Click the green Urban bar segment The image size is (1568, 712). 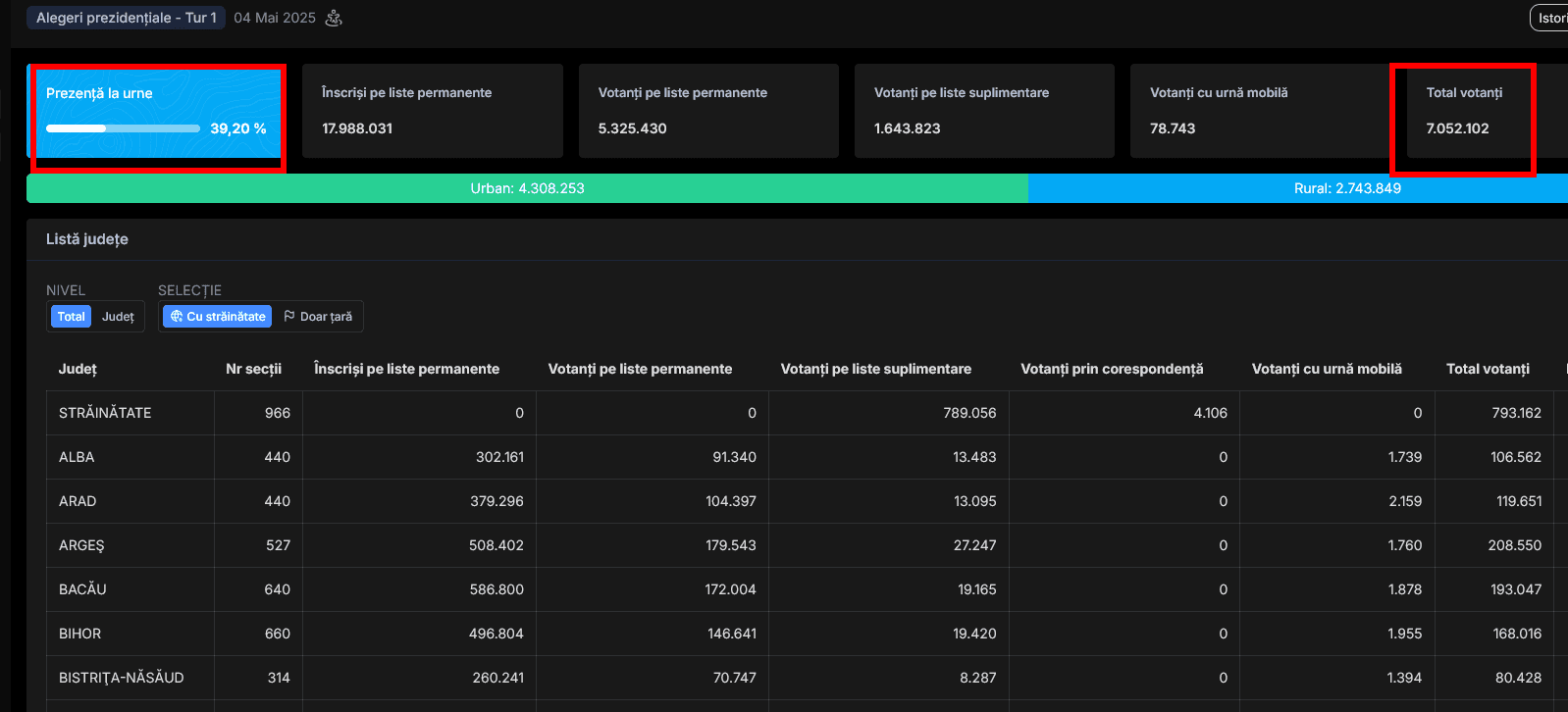527,188
